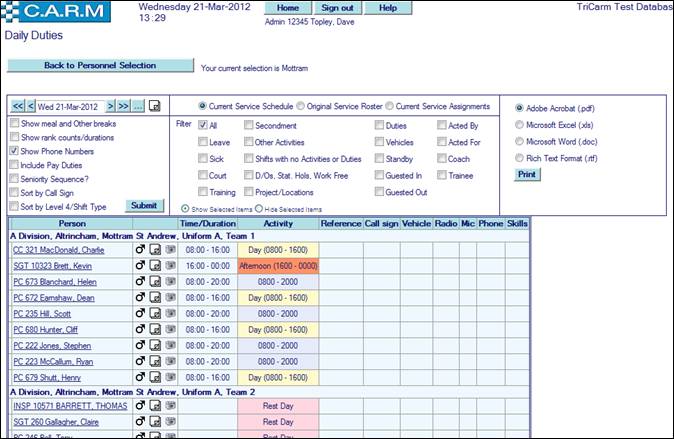
Task: Open the Help menu item
Action: [388, 7]
